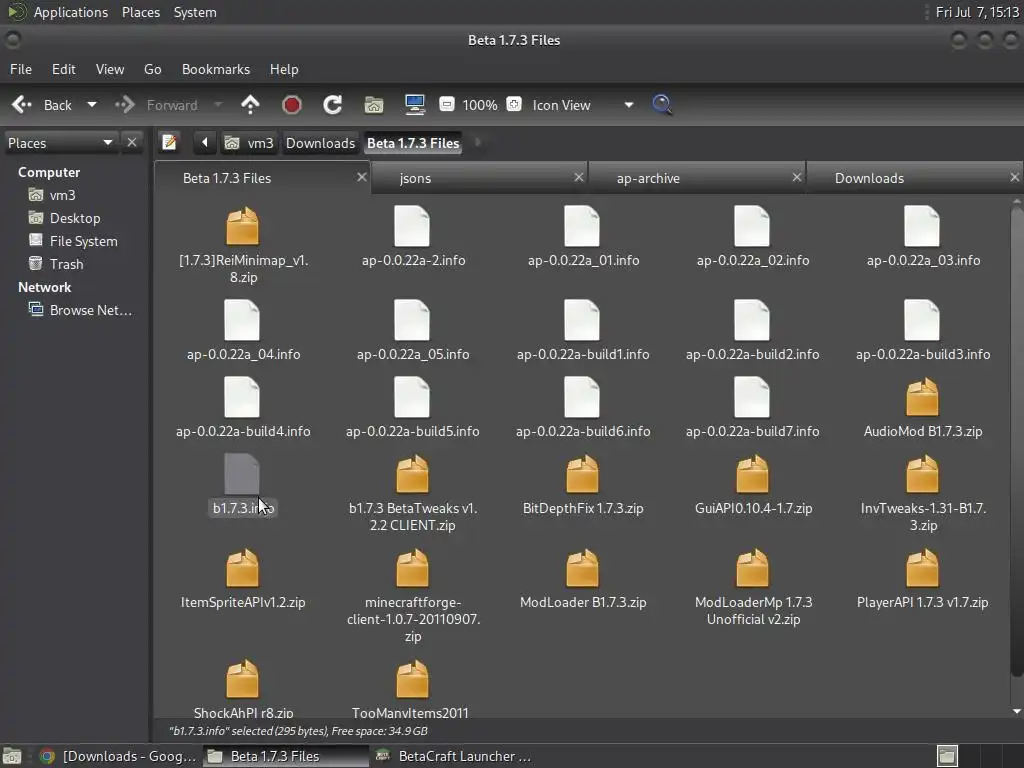Select the ItemSpriteAPIv1.2.zip archive

pos(243,579)
